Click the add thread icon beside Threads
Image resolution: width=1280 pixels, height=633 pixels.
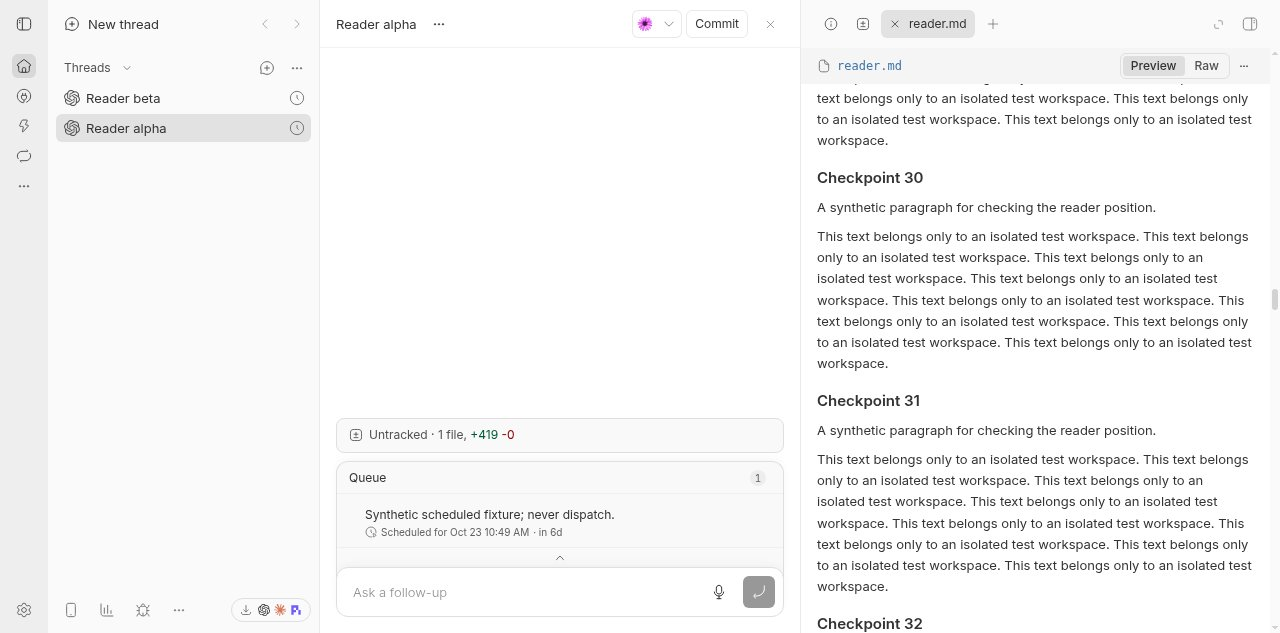(x=267, y=68)
